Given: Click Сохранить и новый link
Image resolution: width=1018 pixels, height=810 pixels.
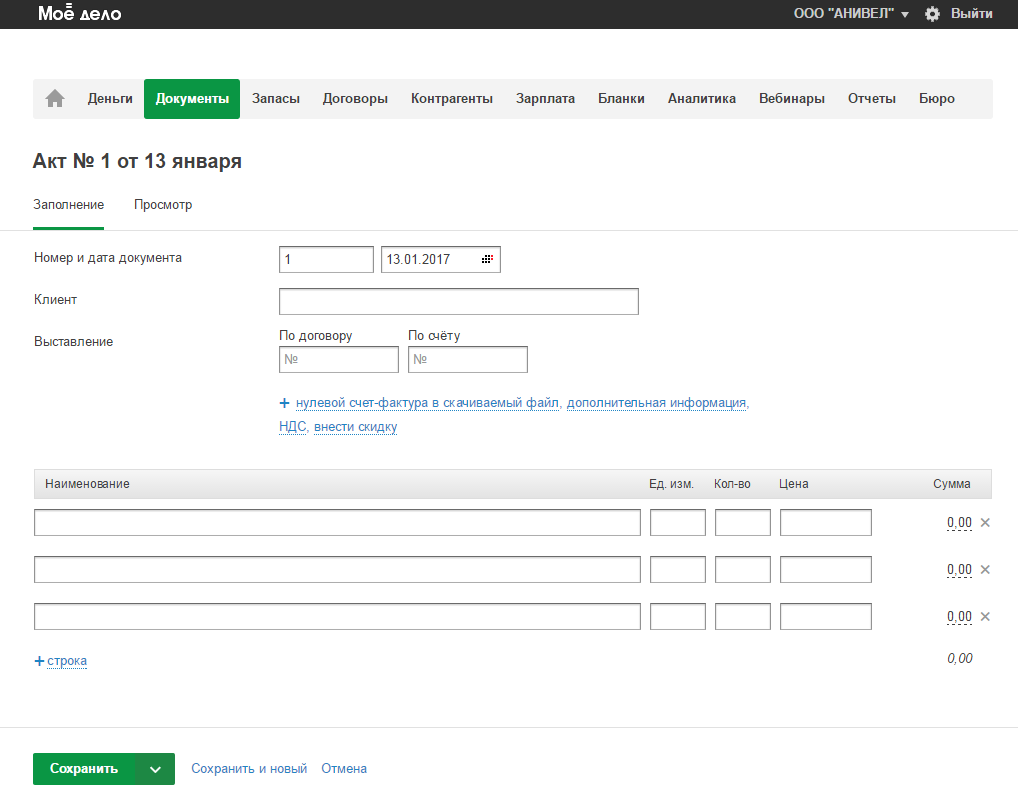Looking at the screenshot, I should [x=249, y=769].
